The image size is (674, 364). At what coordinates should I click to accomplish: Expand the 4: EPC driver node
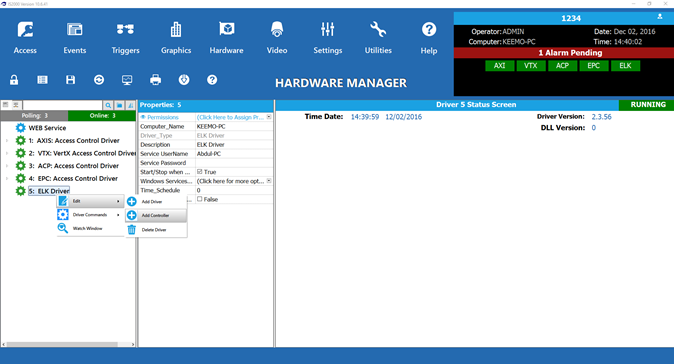coord(6,178)
